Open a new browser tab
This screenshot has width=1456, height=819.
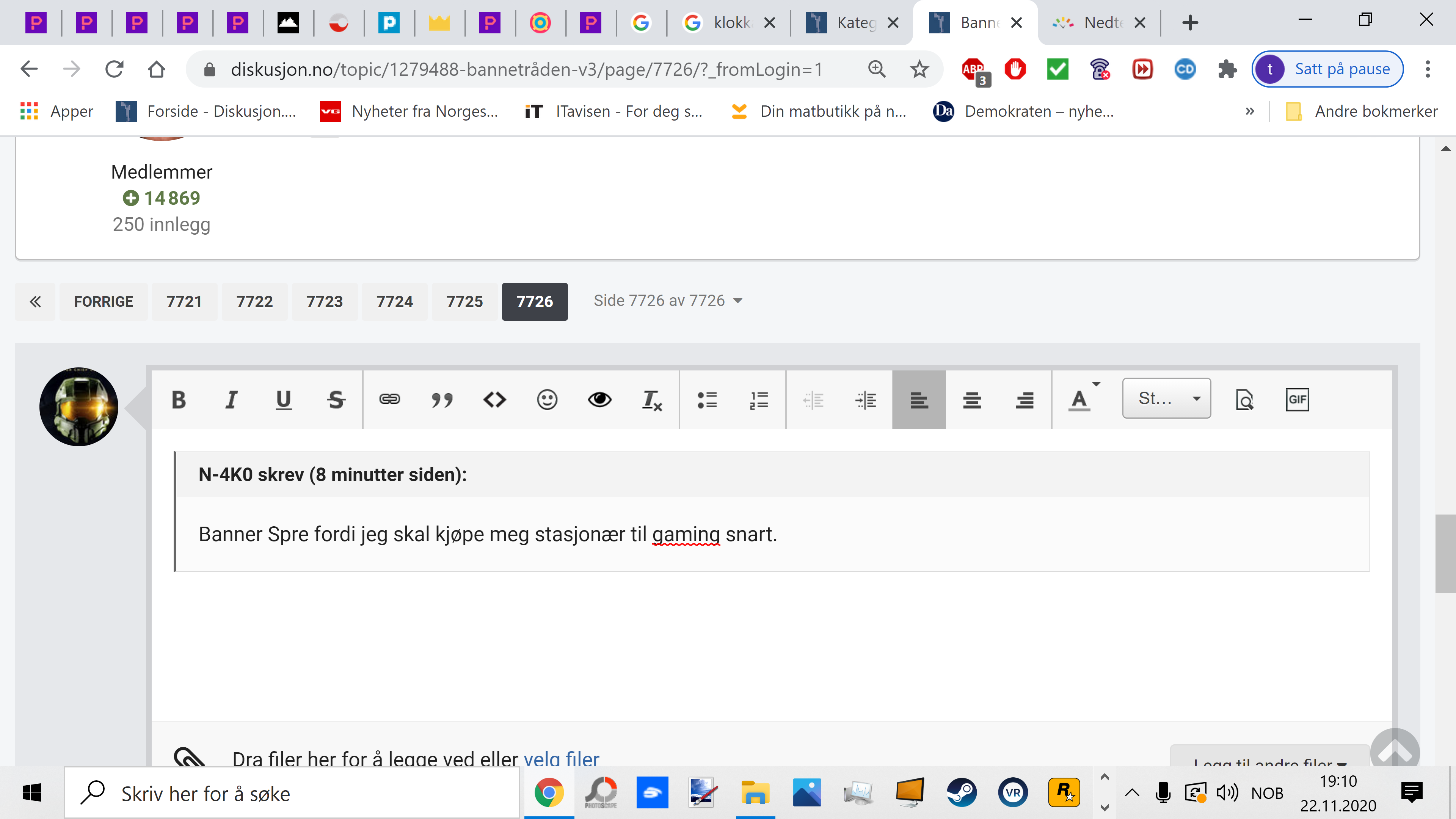(x=1190, y=23)
